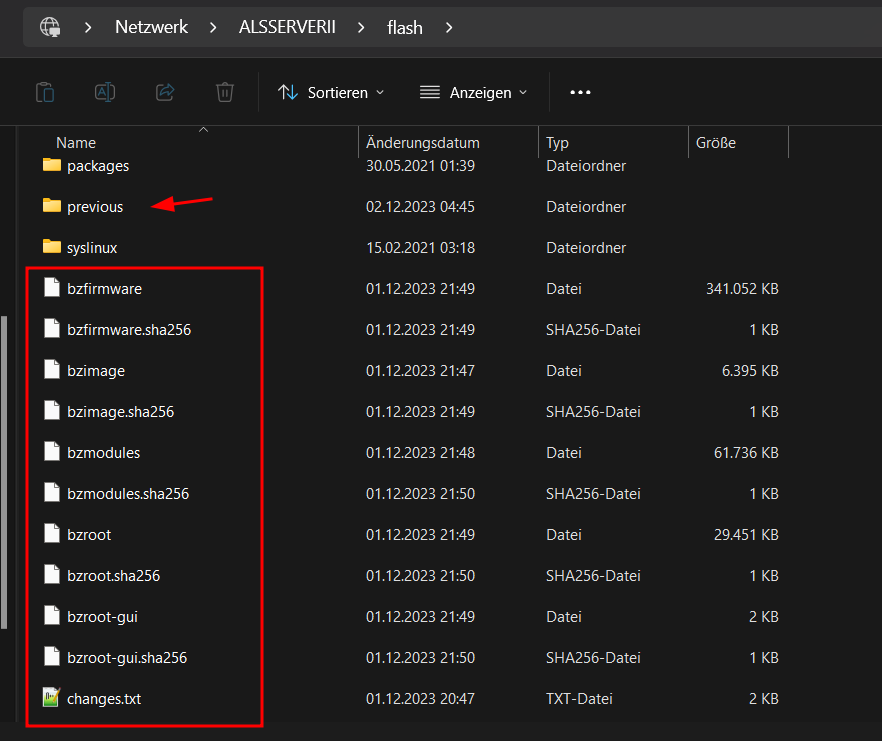The height and width of the screenshot is (741, 882).
Task: Go to Netzwerk in the breadcrumb
Action: (x=151, y=27)
